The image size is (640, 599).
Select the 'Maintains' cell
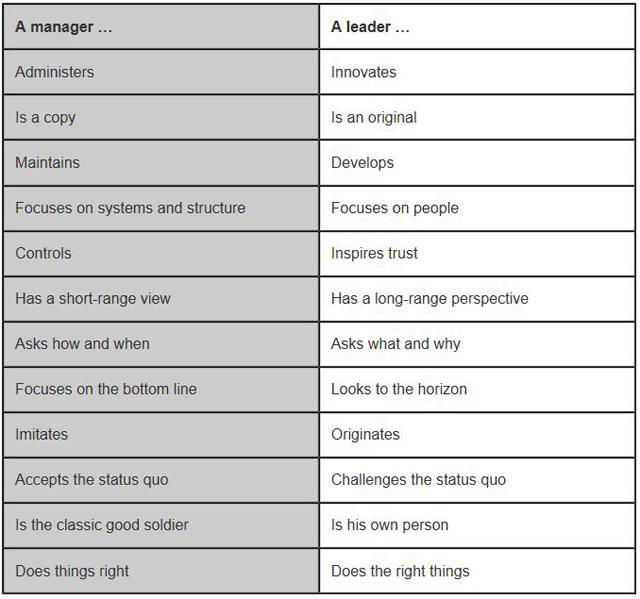point(161,163)
